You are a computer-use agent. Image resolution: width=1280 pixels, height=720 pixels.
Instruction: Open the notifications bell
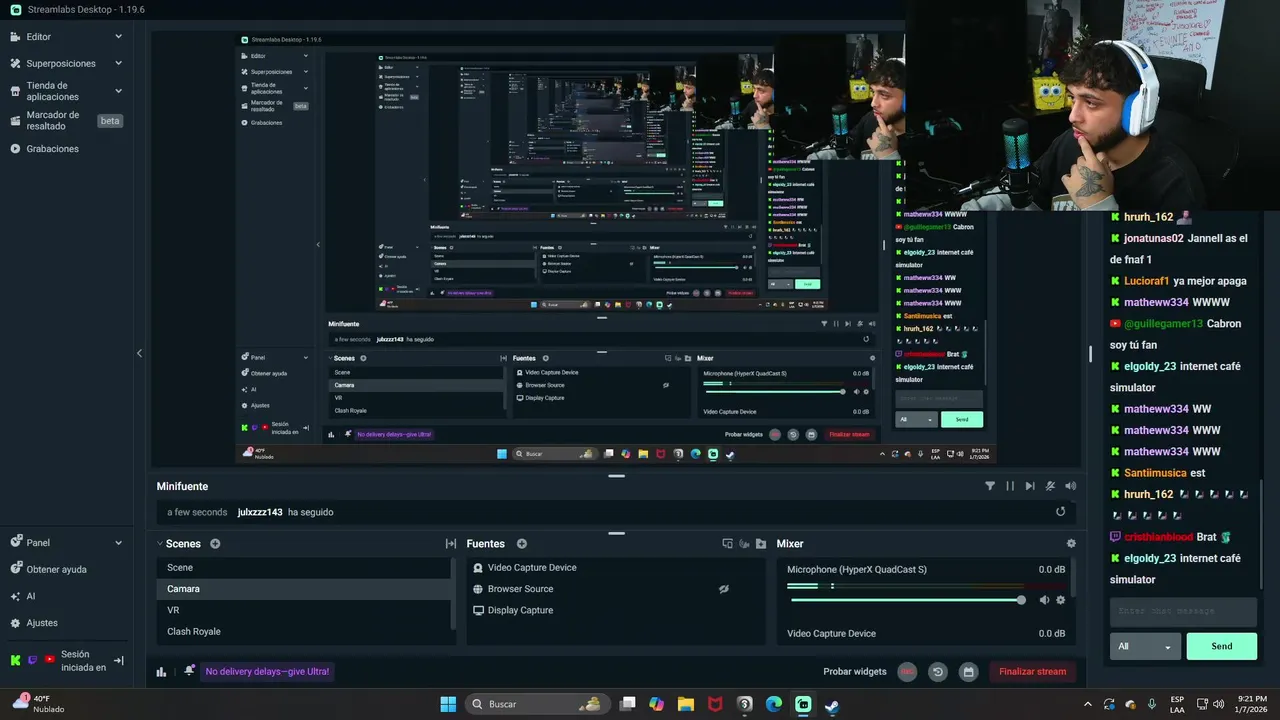[x=189, y=671]
